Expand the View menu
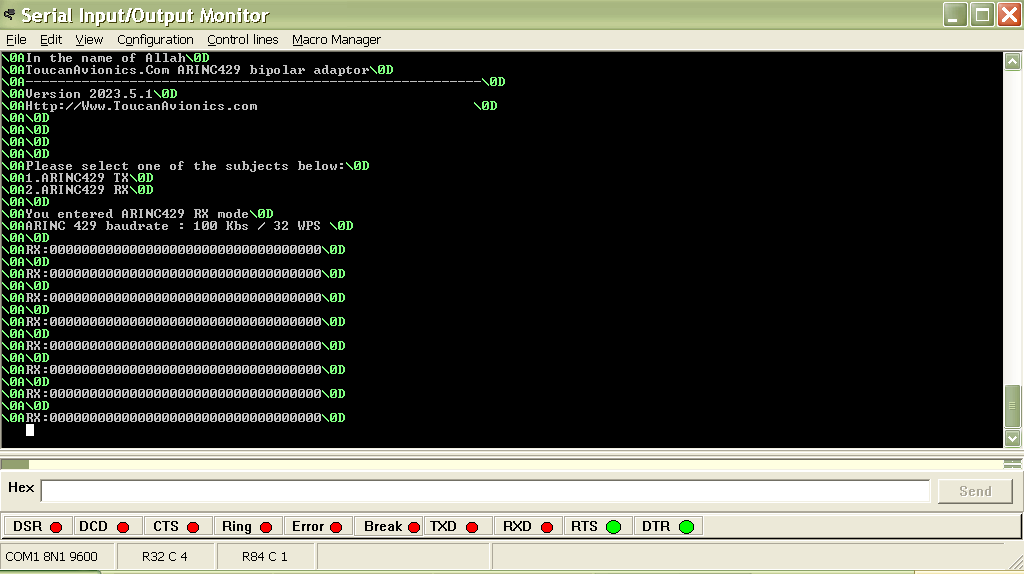1024x574 pixels. pyautogui.click(x=89, y=40)
